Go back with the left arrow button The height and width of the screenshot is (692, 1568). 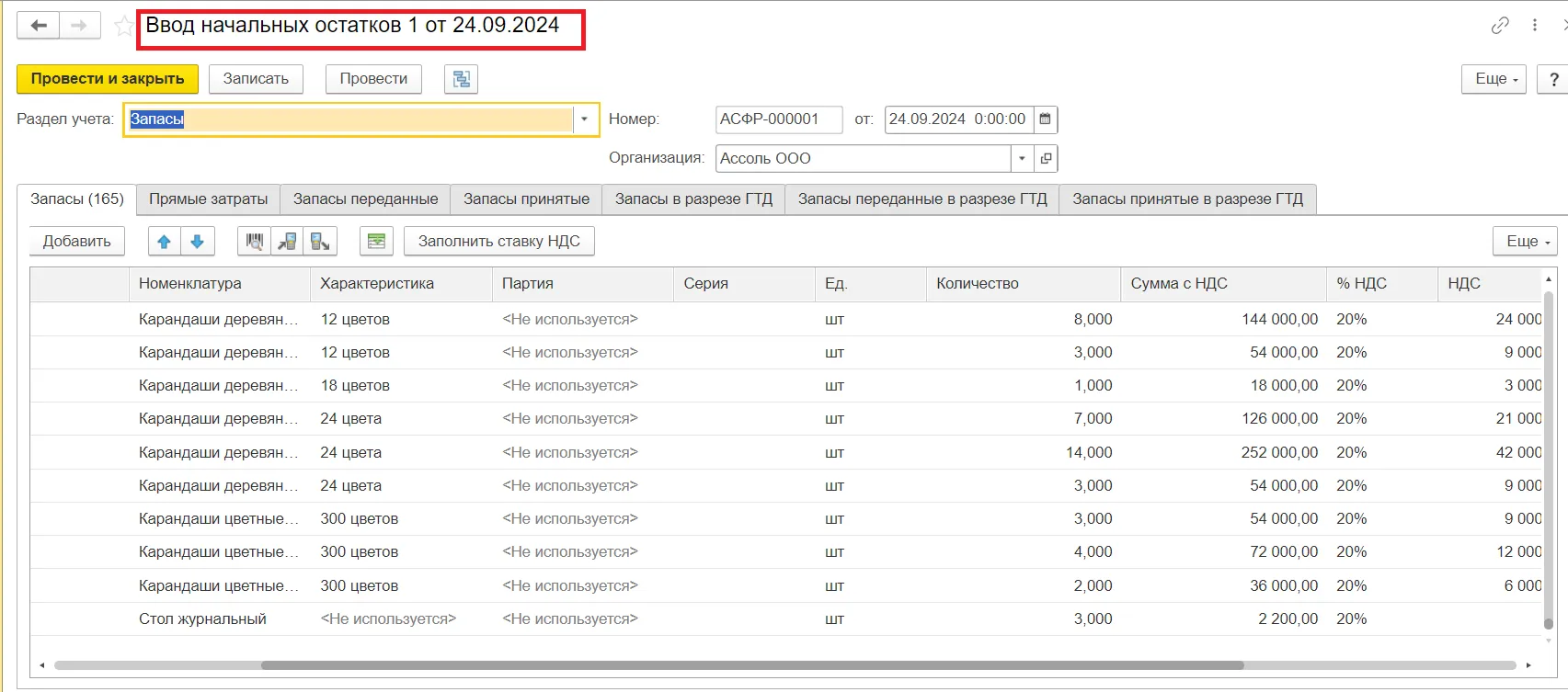(x=39, y=26)
